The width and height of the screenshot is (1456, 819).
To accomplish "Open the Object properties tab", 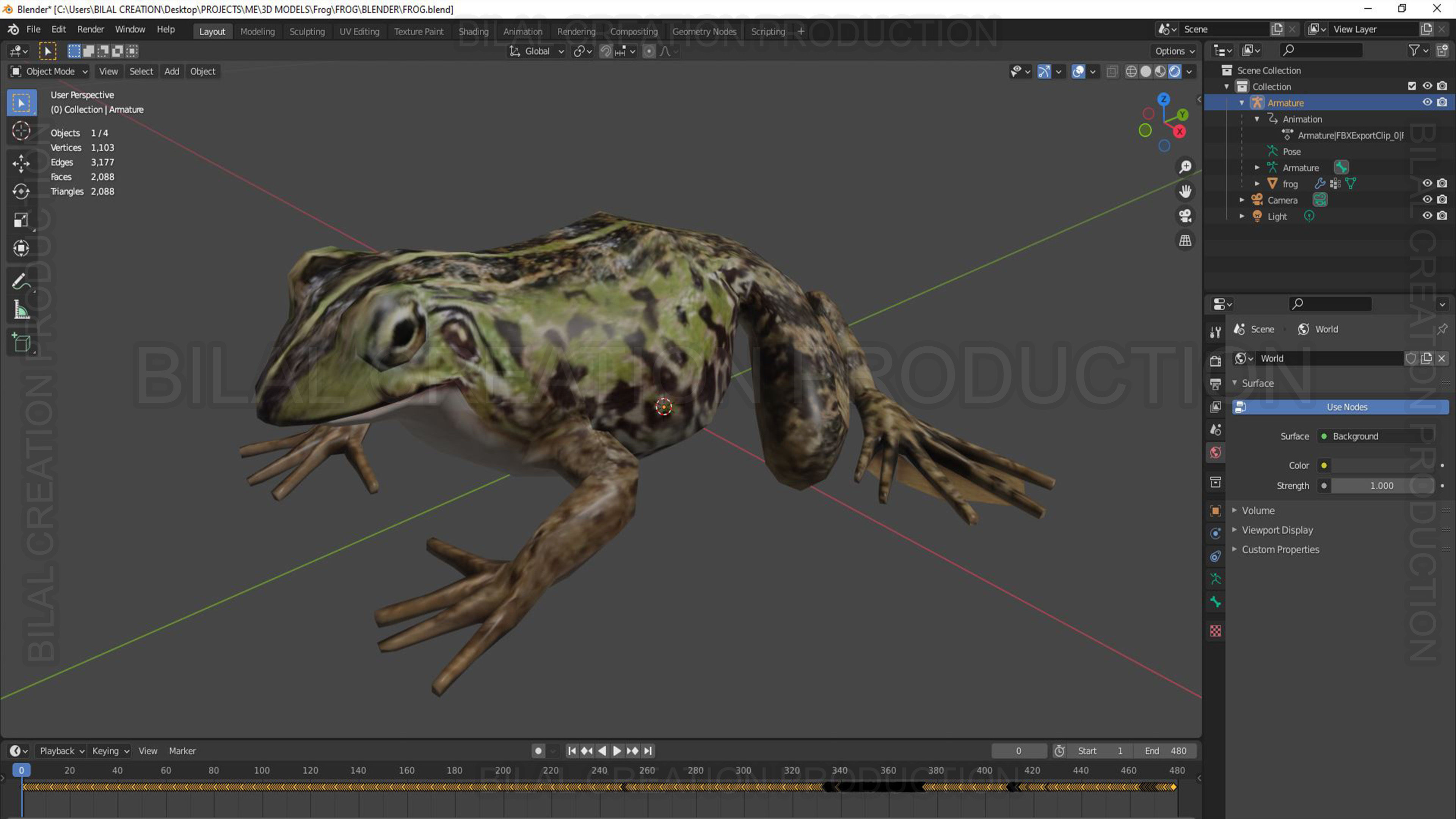I will [x=1215, y=510].
